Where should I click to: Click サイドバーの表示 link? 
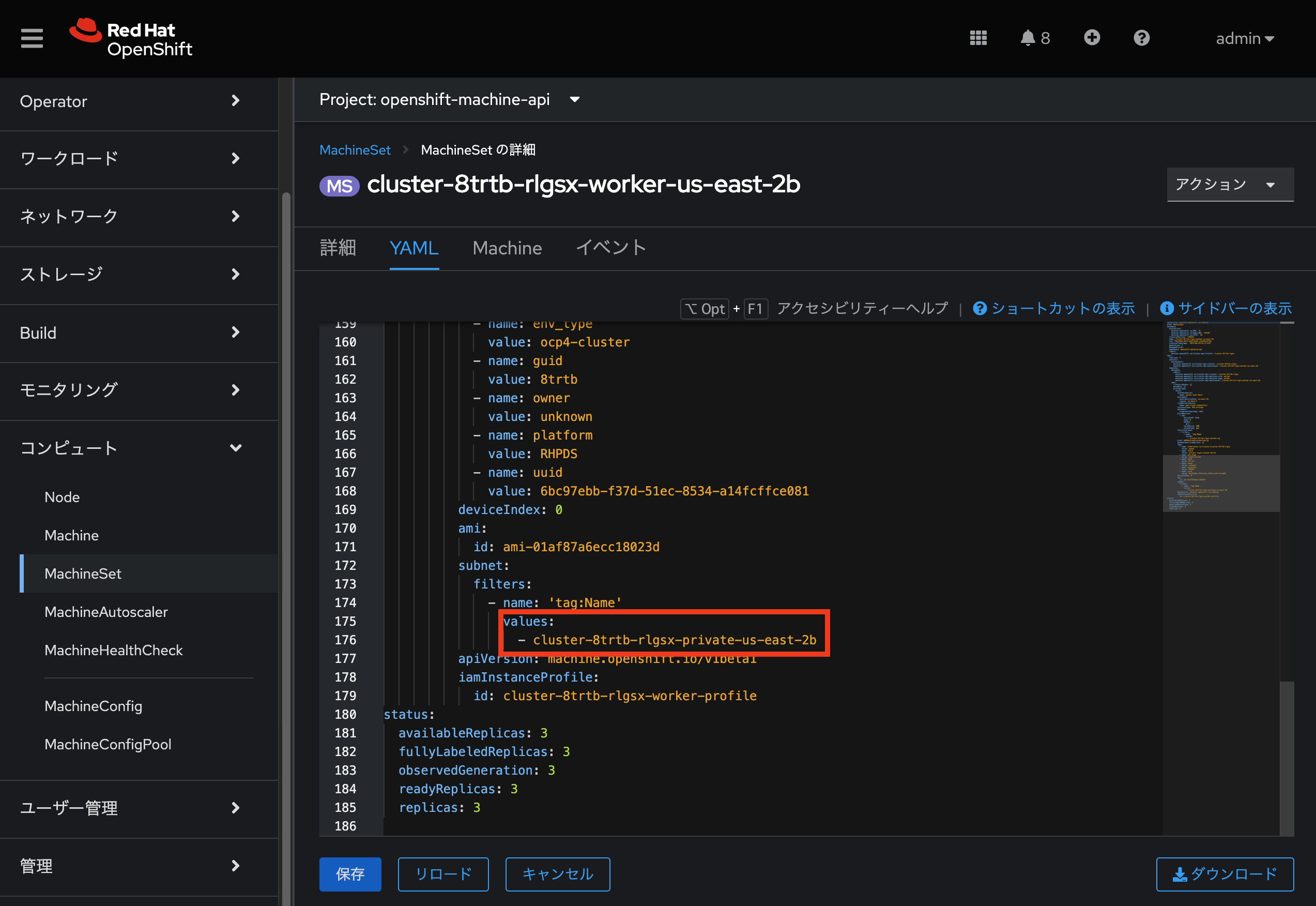pyautogui.click(x=1234, y=308)
